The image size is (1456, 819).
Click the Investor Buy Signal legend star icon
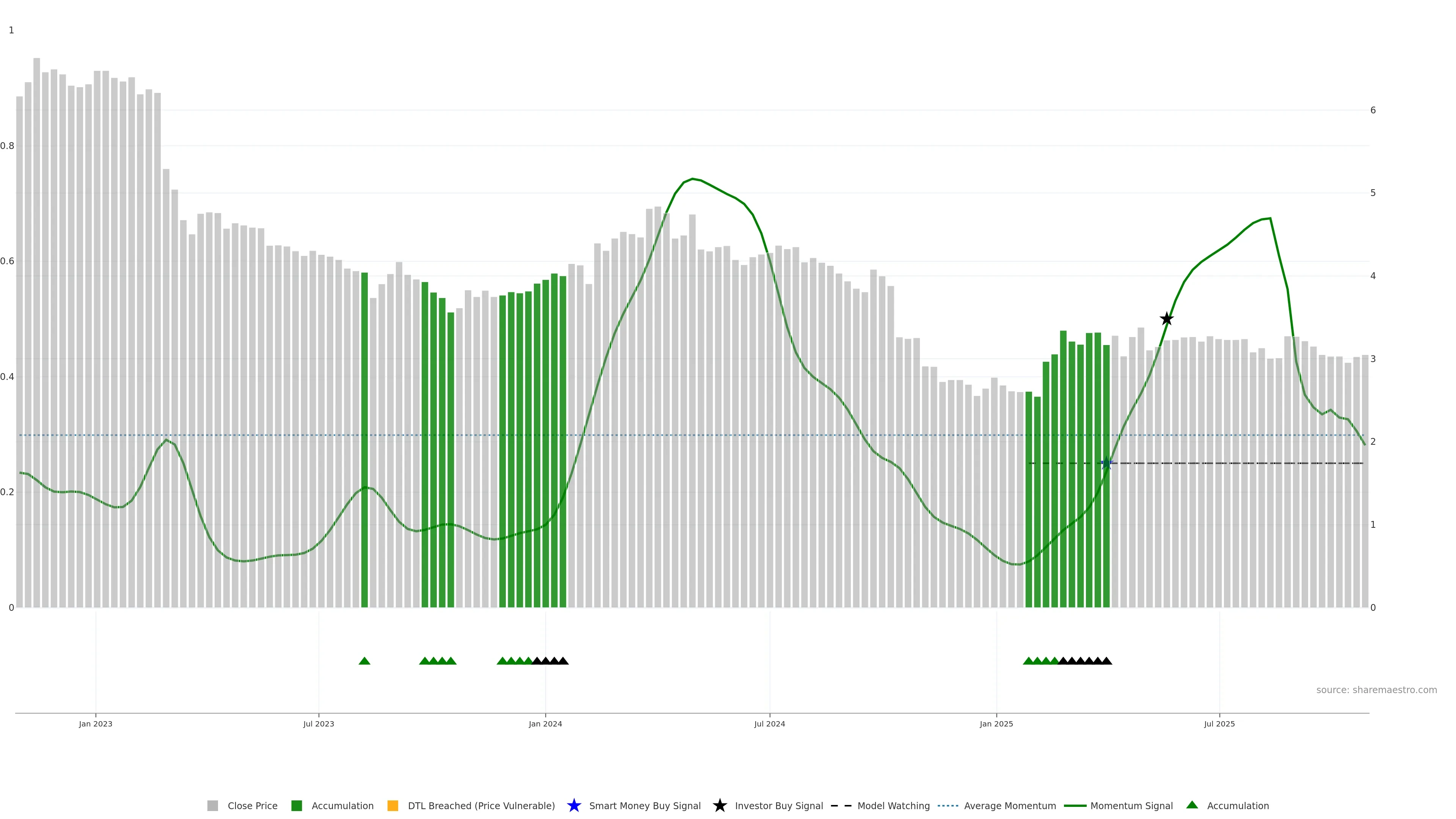(x=720, y=805)
